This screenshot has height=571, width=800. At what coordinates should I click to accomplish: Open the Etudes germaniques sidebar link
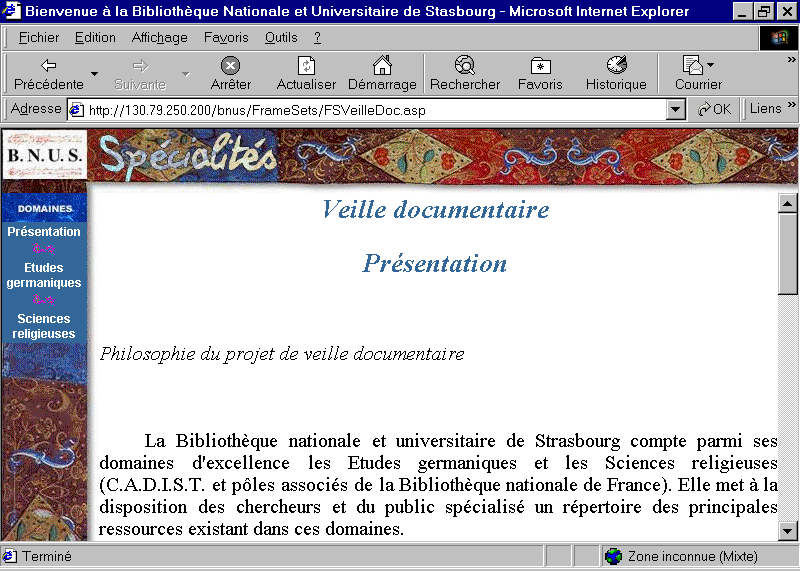click(44, 275)
